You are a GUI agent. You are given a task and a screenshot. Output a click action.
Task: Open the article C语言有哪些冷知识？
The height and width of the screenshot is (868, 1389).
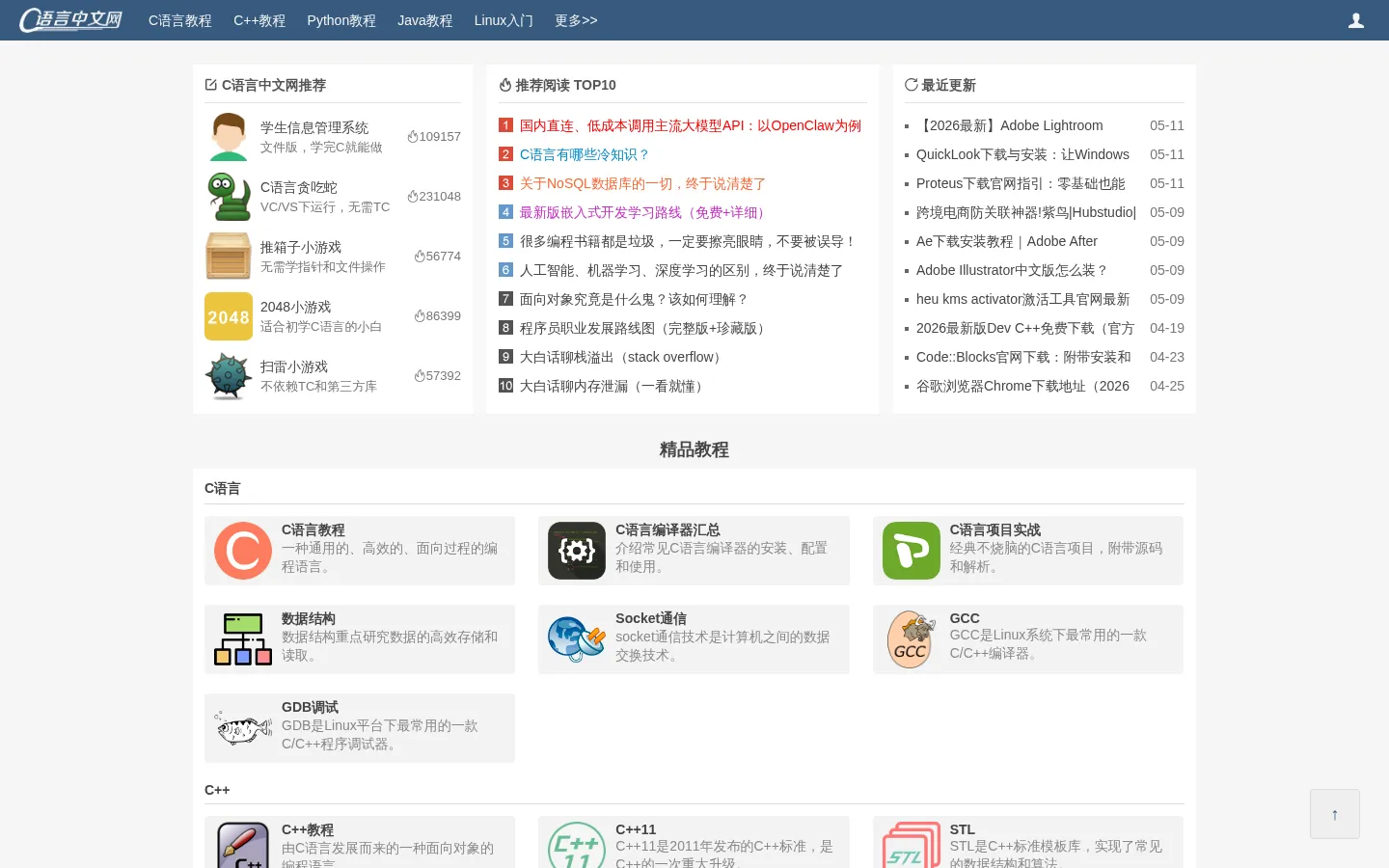[586, 154]
